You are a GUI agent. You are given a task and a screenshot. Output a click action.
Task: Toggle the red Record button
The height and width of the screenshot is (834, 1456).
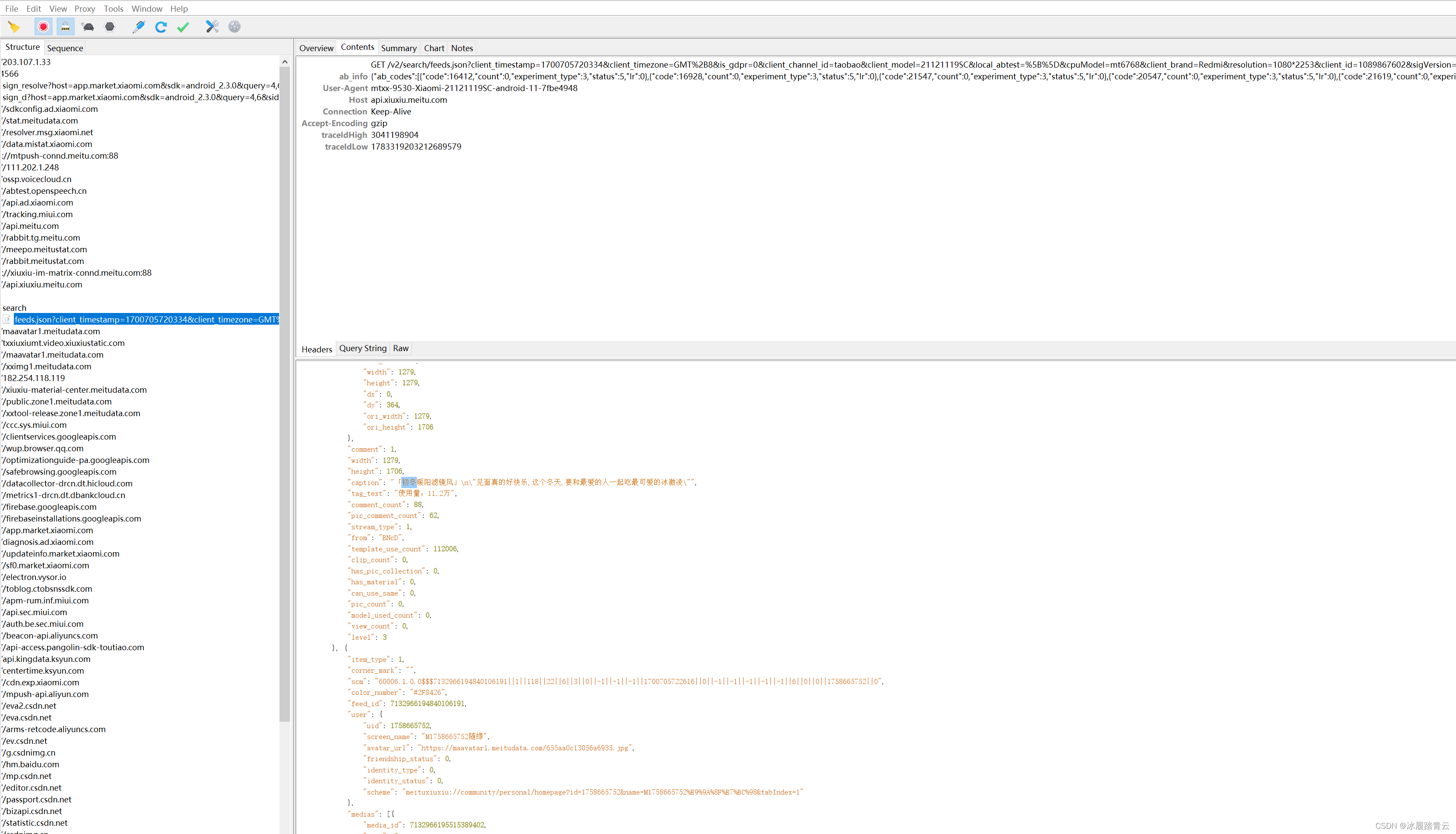click(x=43, y=27)
